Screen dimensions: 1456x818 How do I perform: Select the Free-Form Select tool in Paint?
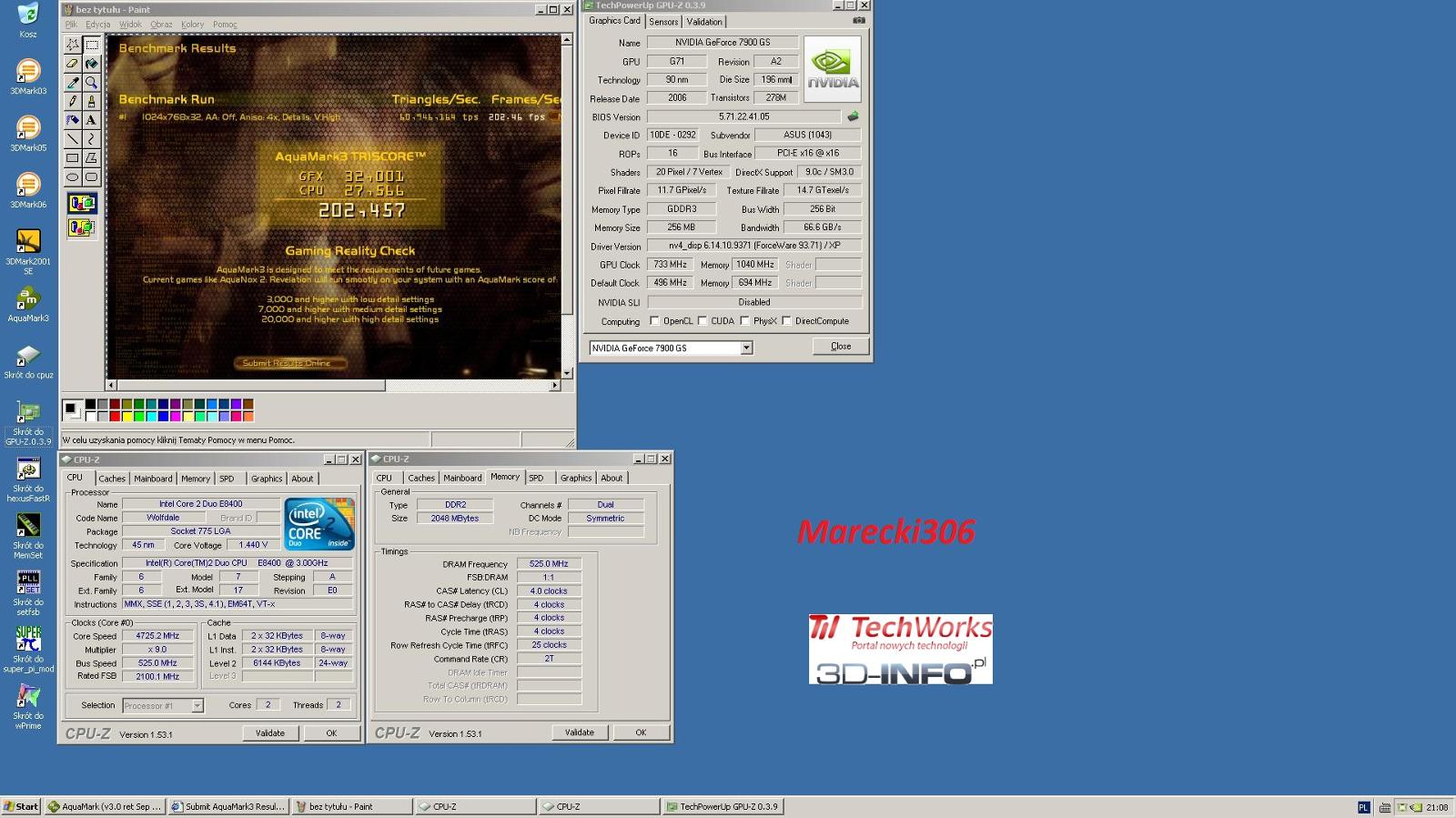pos(73,45)
